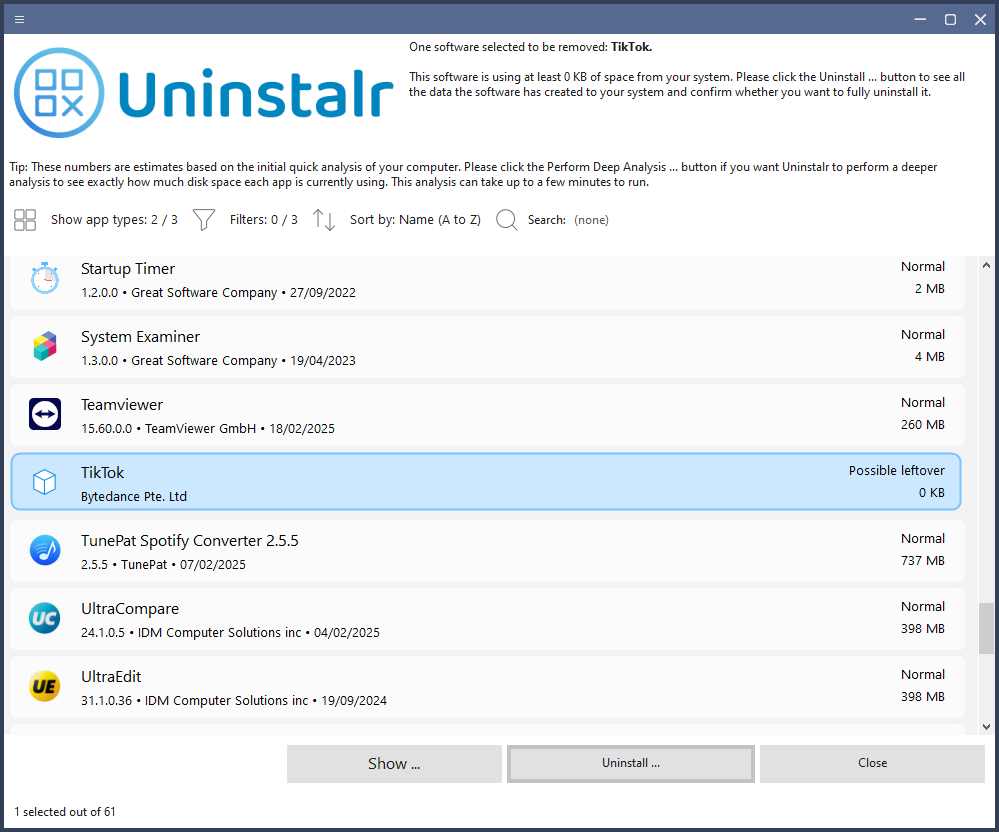Change Sort by: Name (A to Z)
Viewport: 999px width, 832px height.
(x=415, y=220)
